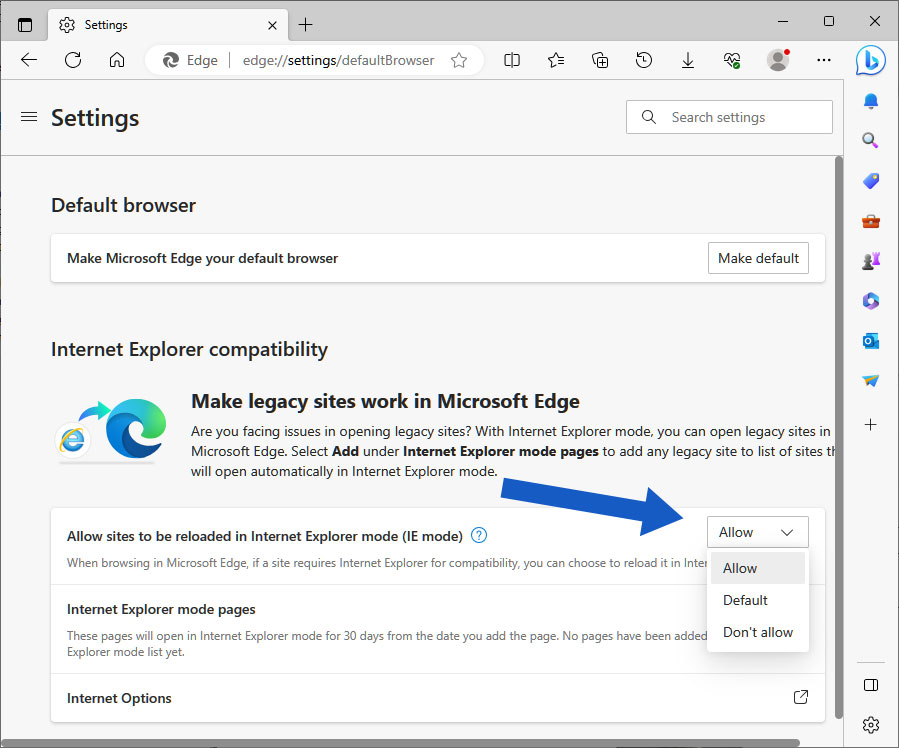Open the tab actions menu icon
This screenshot has width=899, height=748.
[x=25, y=25]
